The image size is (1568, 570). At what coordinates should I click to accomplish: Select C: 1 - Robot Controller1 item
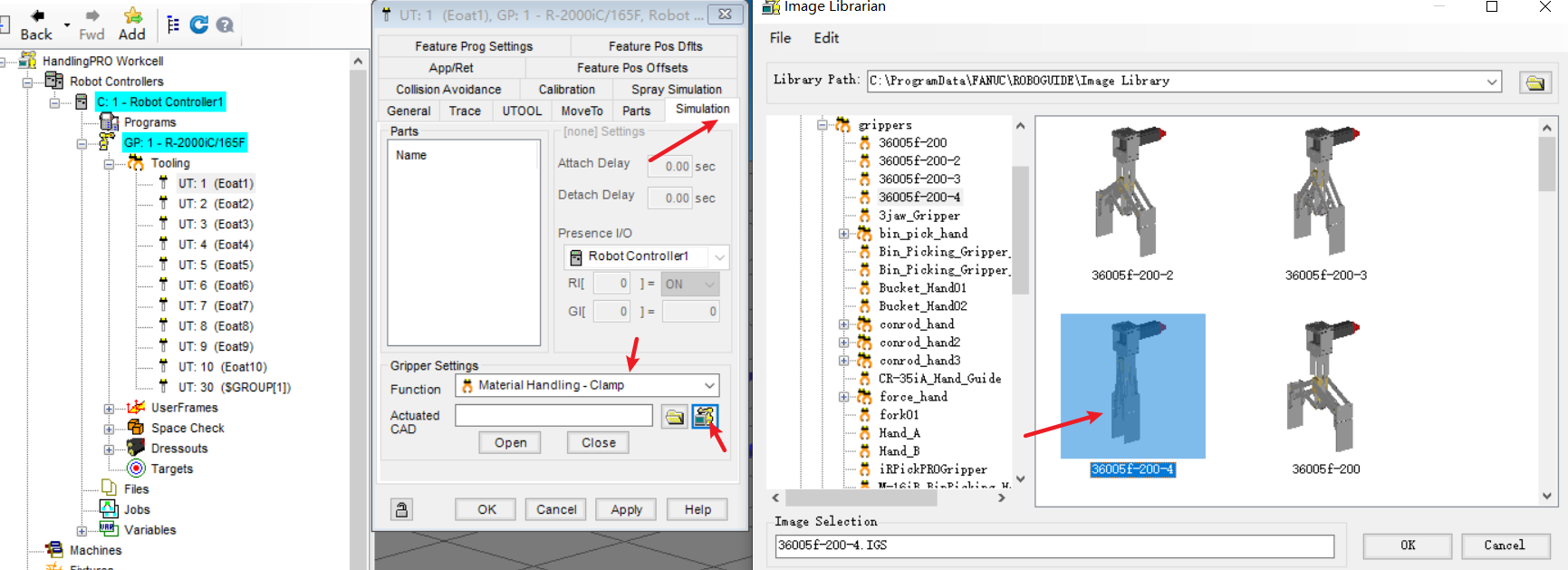click(x=160, y=101)
